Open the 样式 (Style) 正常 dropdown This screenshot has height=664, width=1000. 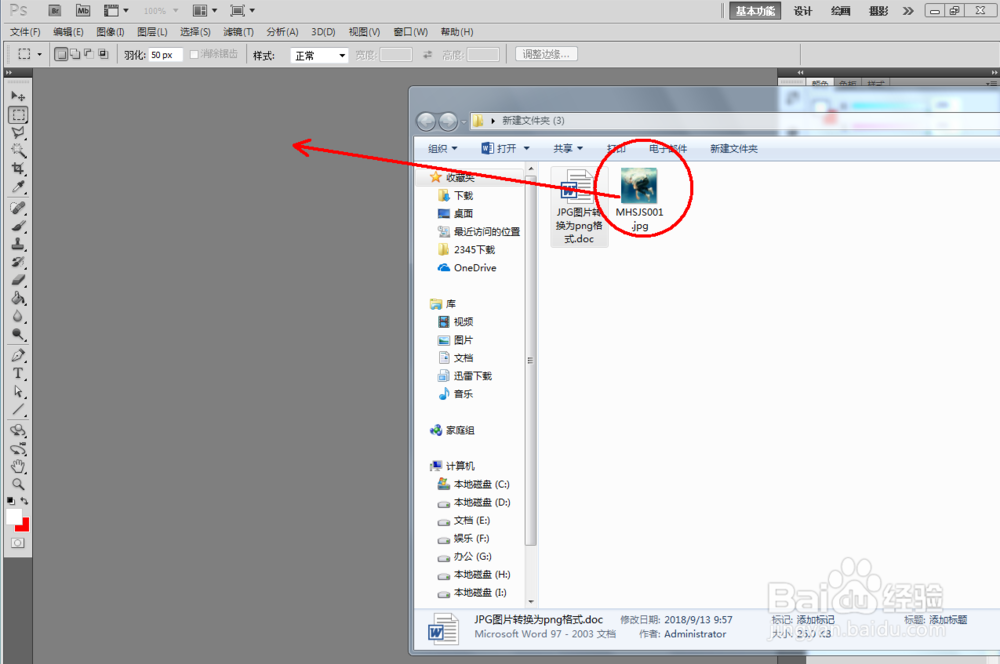point(319,55)
